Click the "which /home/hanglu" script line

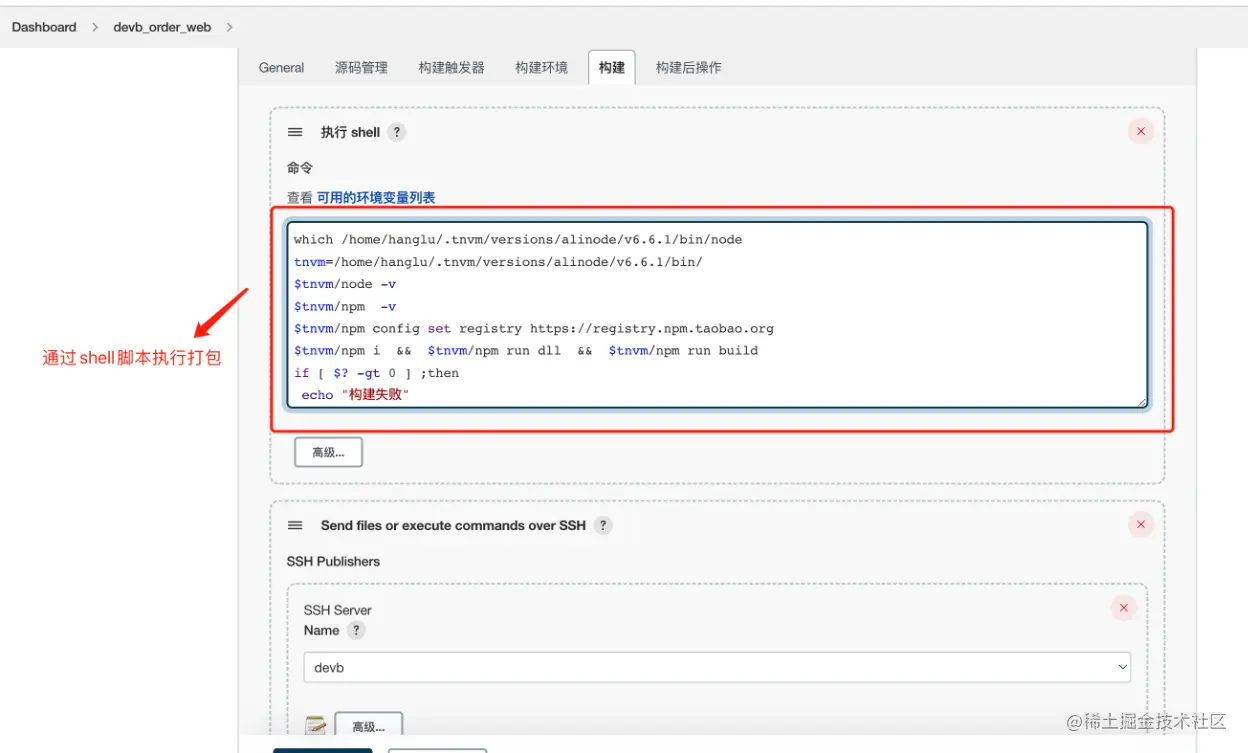click(x=518, y=240)
